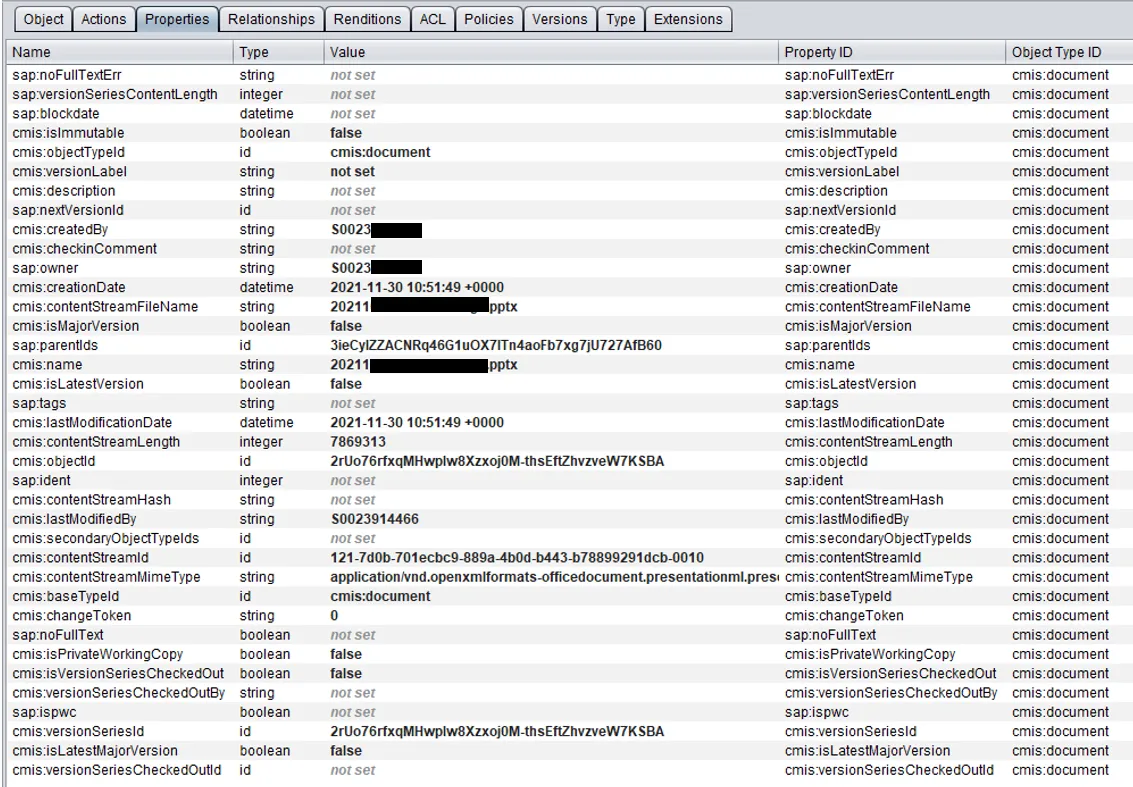Click the sap:parentIds value cell
This screenshot has height=787, width=1133.
496,345
